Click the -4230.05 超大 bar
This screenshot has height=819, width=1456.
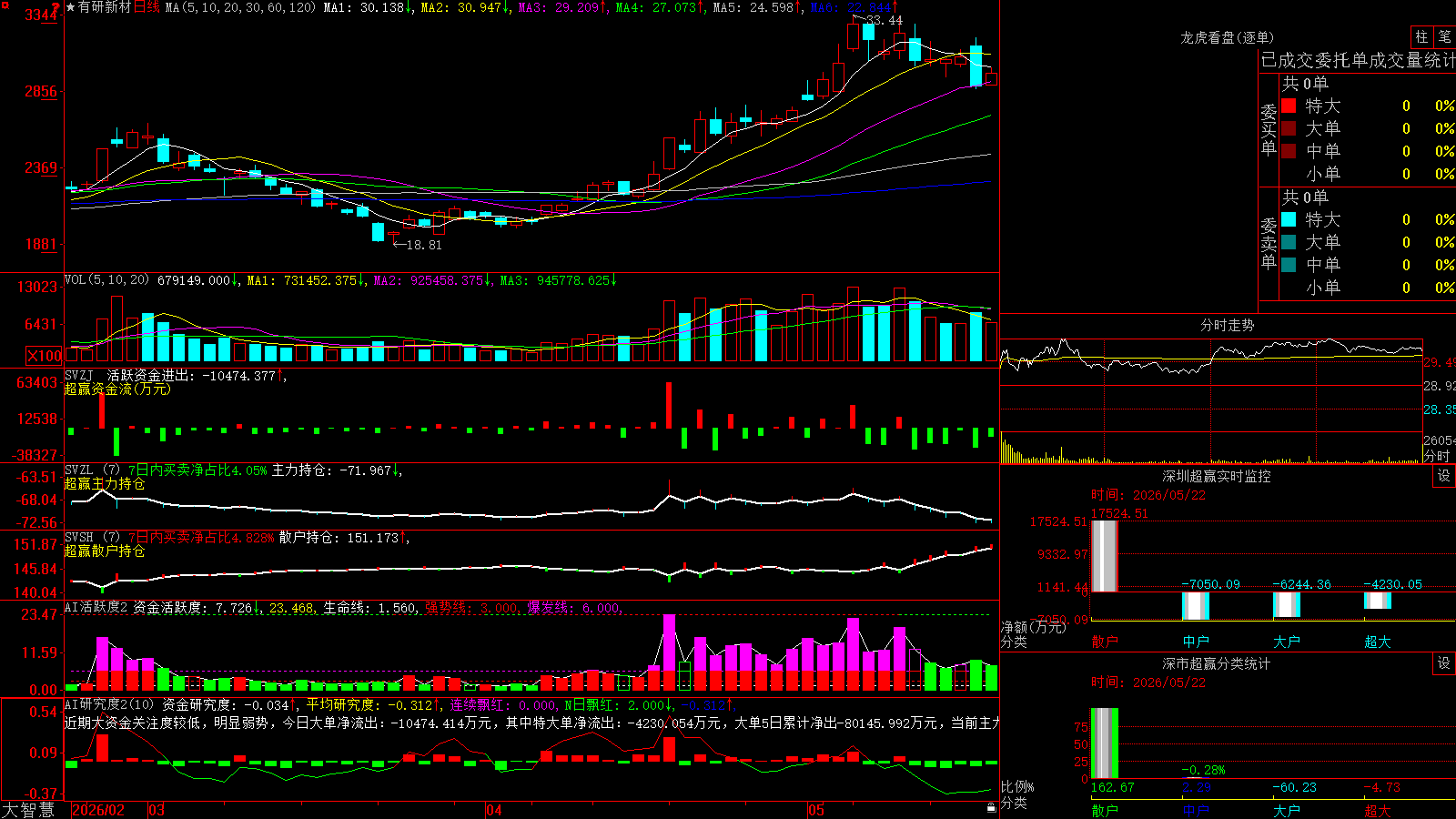coord(1378,601)
